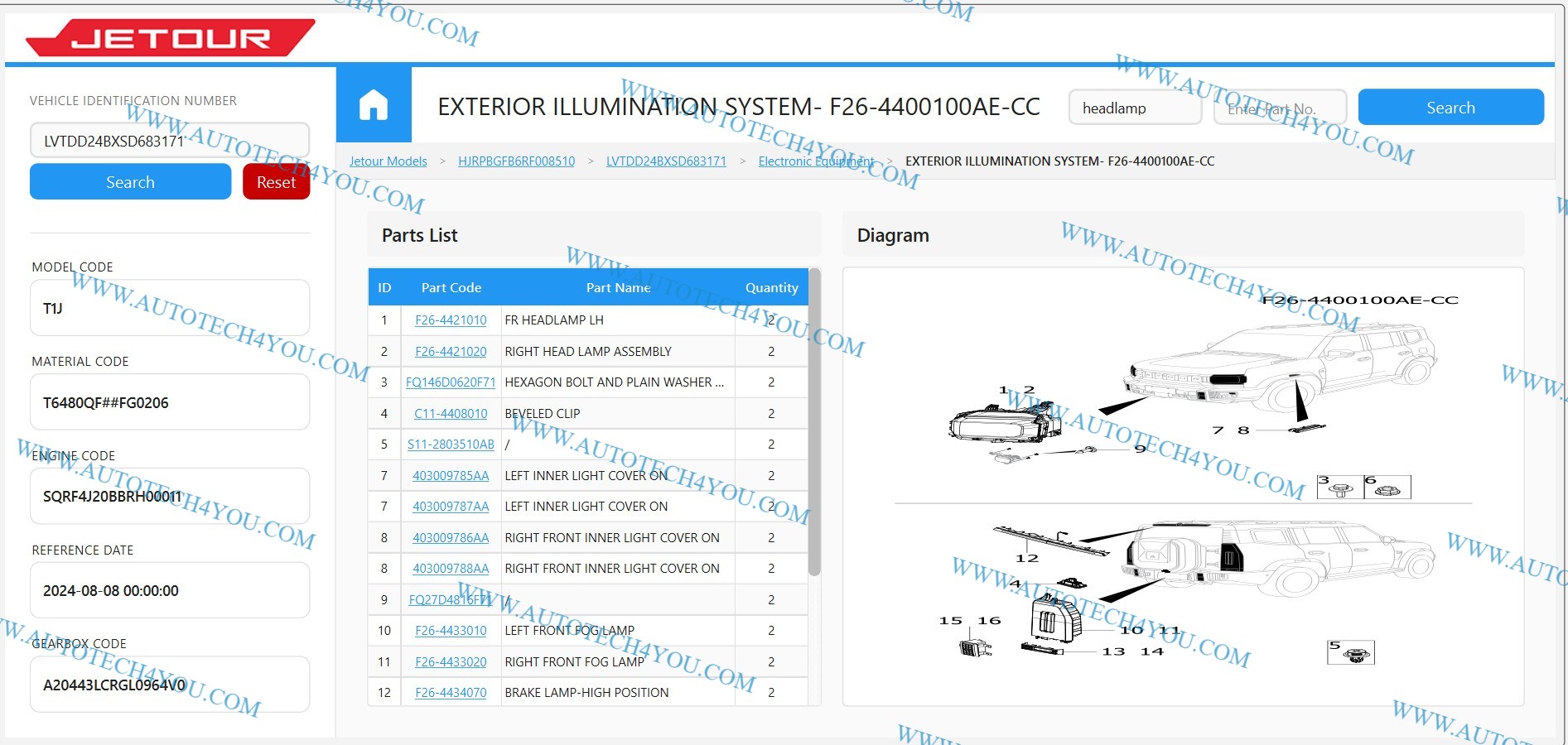Click the home icon in the header
The width and height of the screenshot is (1568, 745).
click(x=374, y=104)
